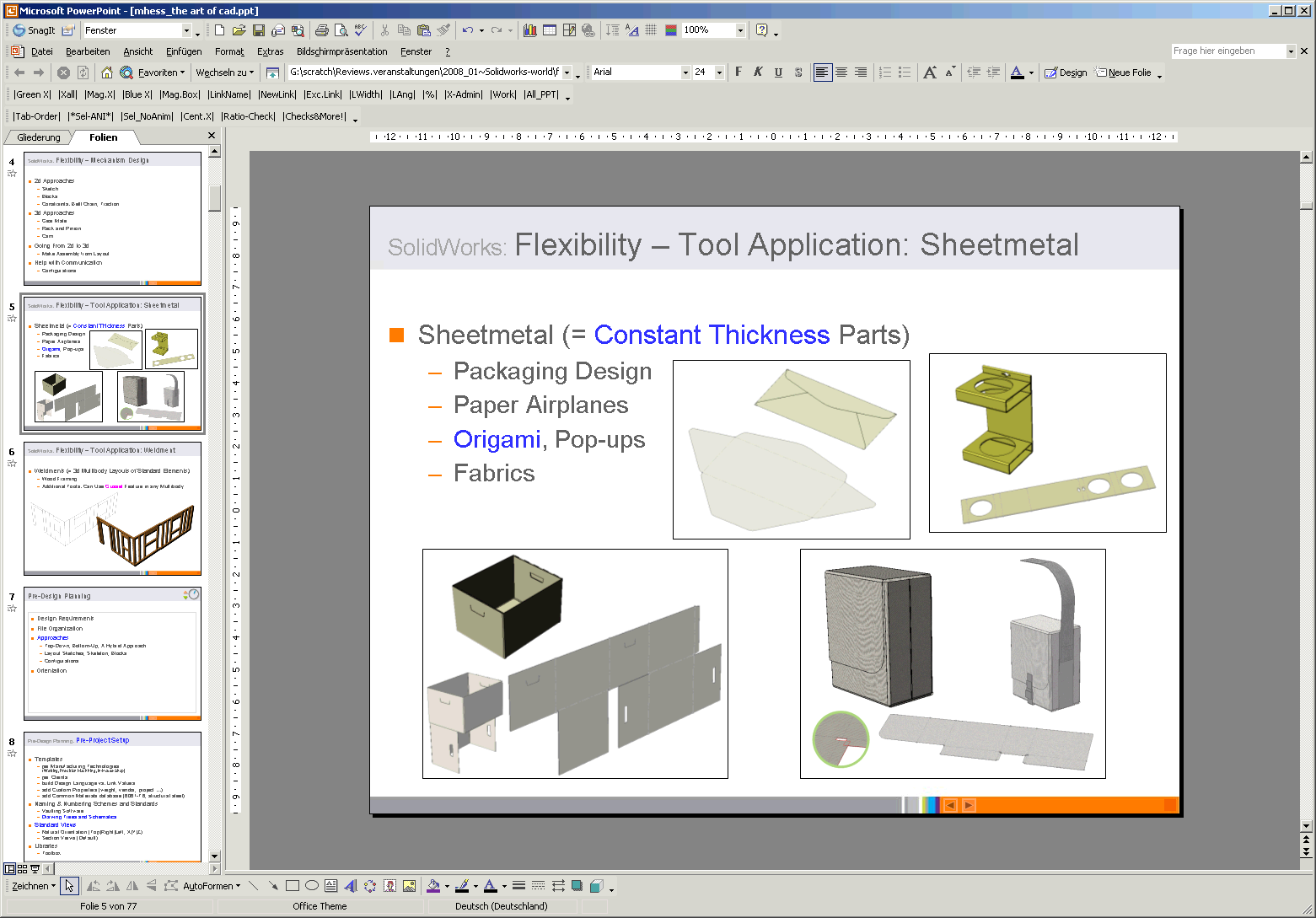The width and height of the screenshot is (1316, 918).
Task: Insert a diagram or org chart
Action: 370,886
